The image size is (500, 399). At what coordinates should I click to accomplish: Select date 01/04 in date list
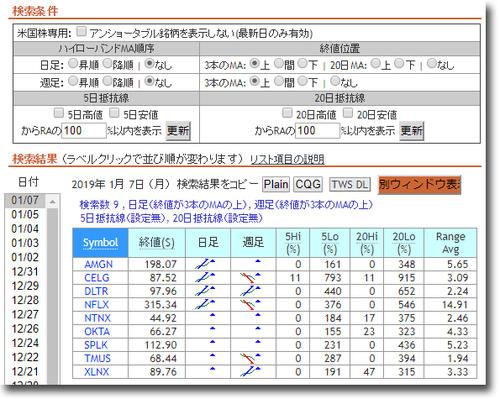point(25,229)
